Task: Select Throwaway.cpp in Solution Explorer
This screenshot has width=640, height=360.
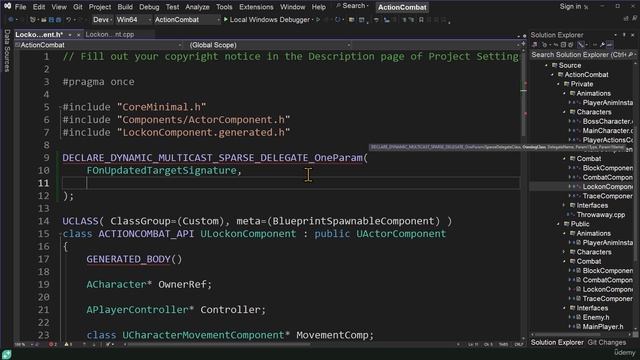Action: tap(600, 215)
